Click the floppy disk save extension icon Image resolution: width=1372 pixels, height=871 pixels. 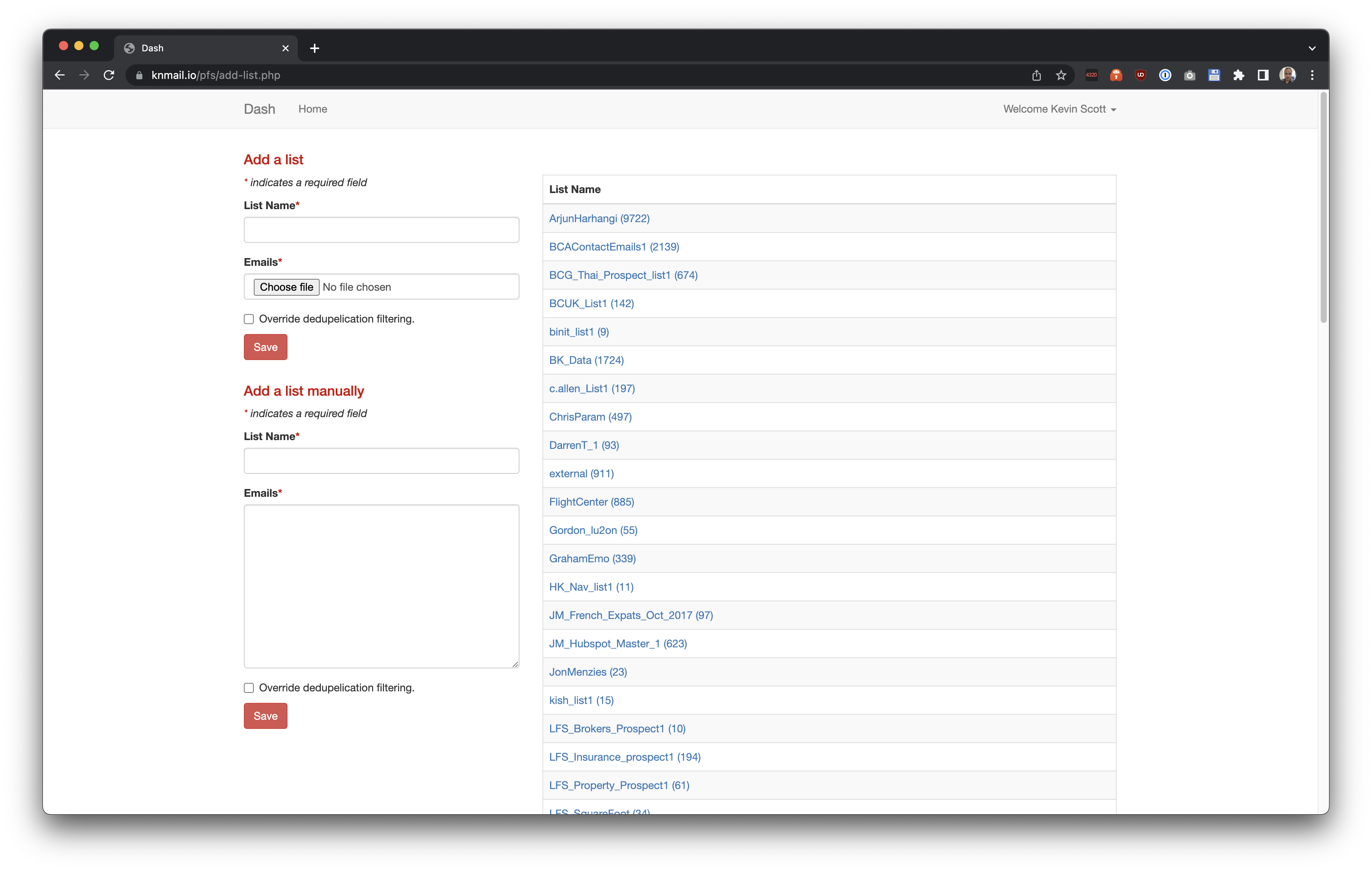[x=1214, y=75]
